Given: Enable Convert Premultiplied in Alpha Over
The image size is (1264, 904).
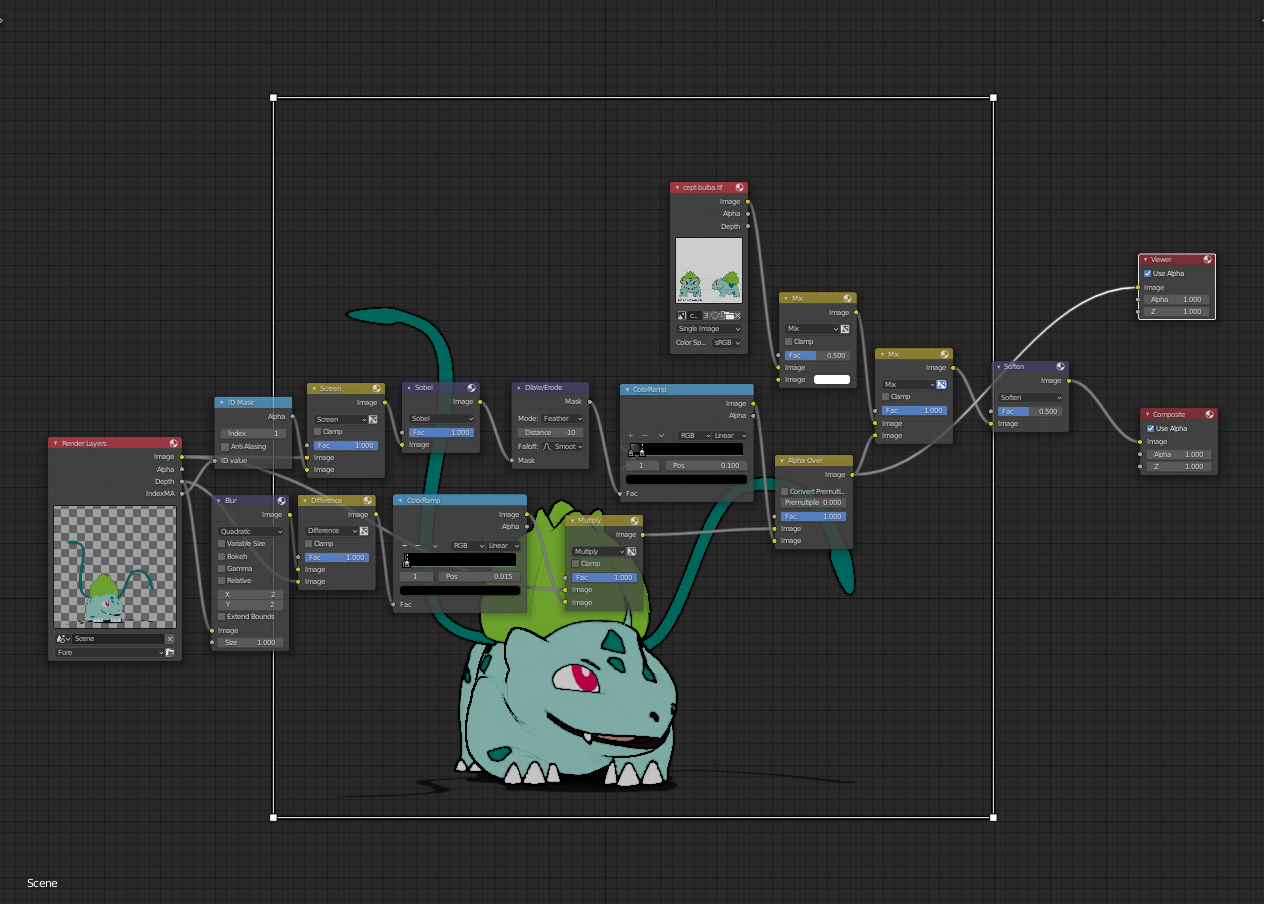Looking at the screenshot, I should click(785, 491).
